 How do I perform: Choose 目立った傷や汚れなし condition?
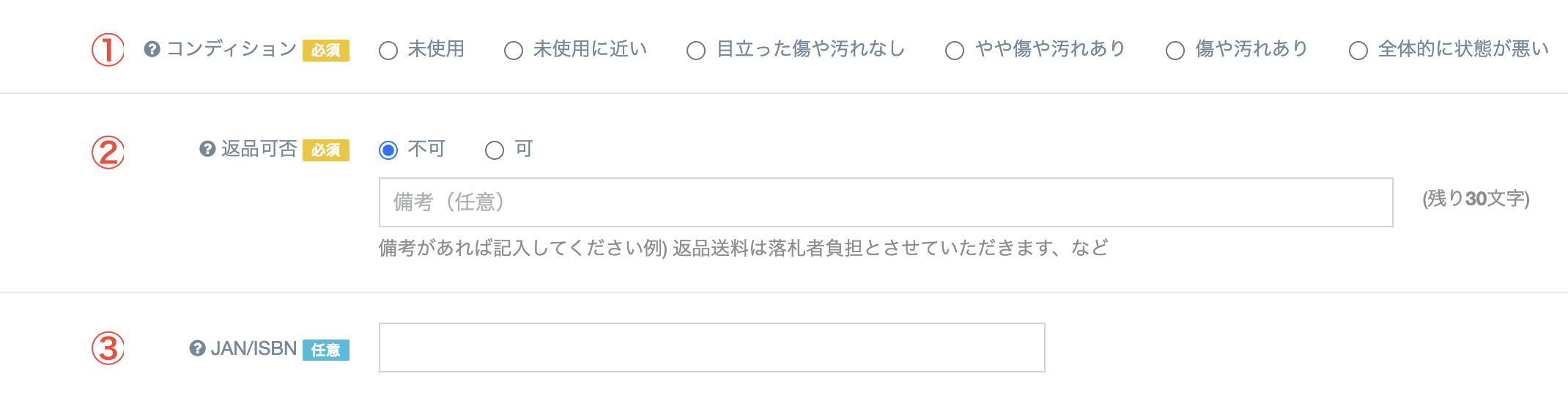pyautogui.click(x=696, y=51)
